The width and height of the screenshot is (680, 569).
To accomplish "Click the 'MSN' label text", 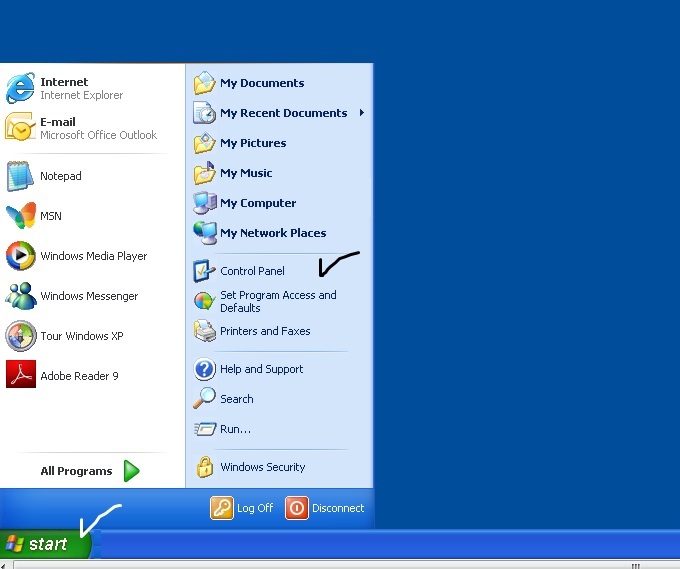I will (x=51, y=216).
